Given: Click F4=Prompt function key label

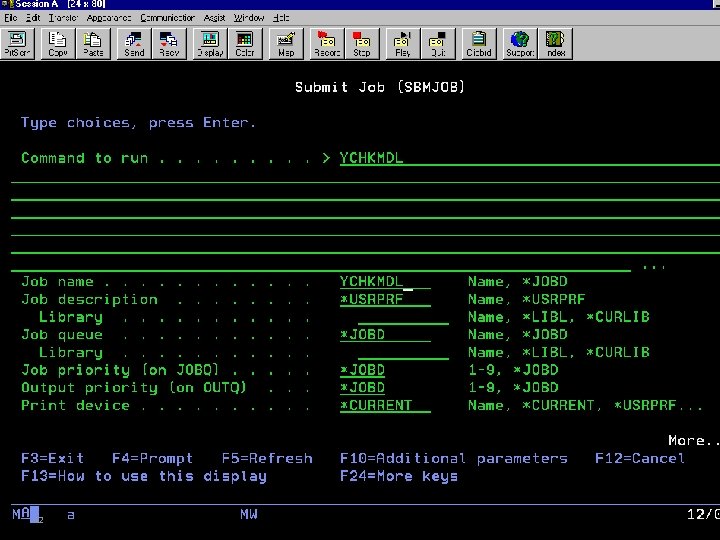Looking at the screenshot, I should (152, 458).
